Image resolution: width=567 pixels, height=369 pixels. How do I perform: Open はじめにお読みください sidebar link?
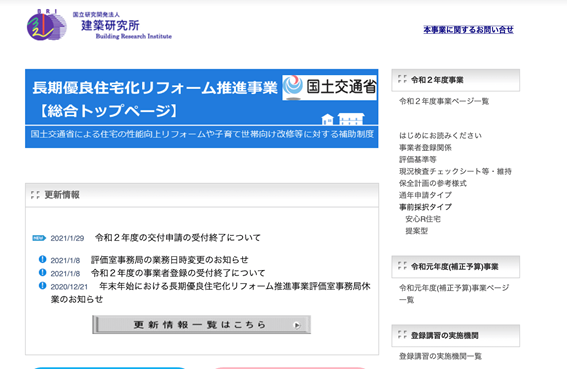(x=440, y=136)
